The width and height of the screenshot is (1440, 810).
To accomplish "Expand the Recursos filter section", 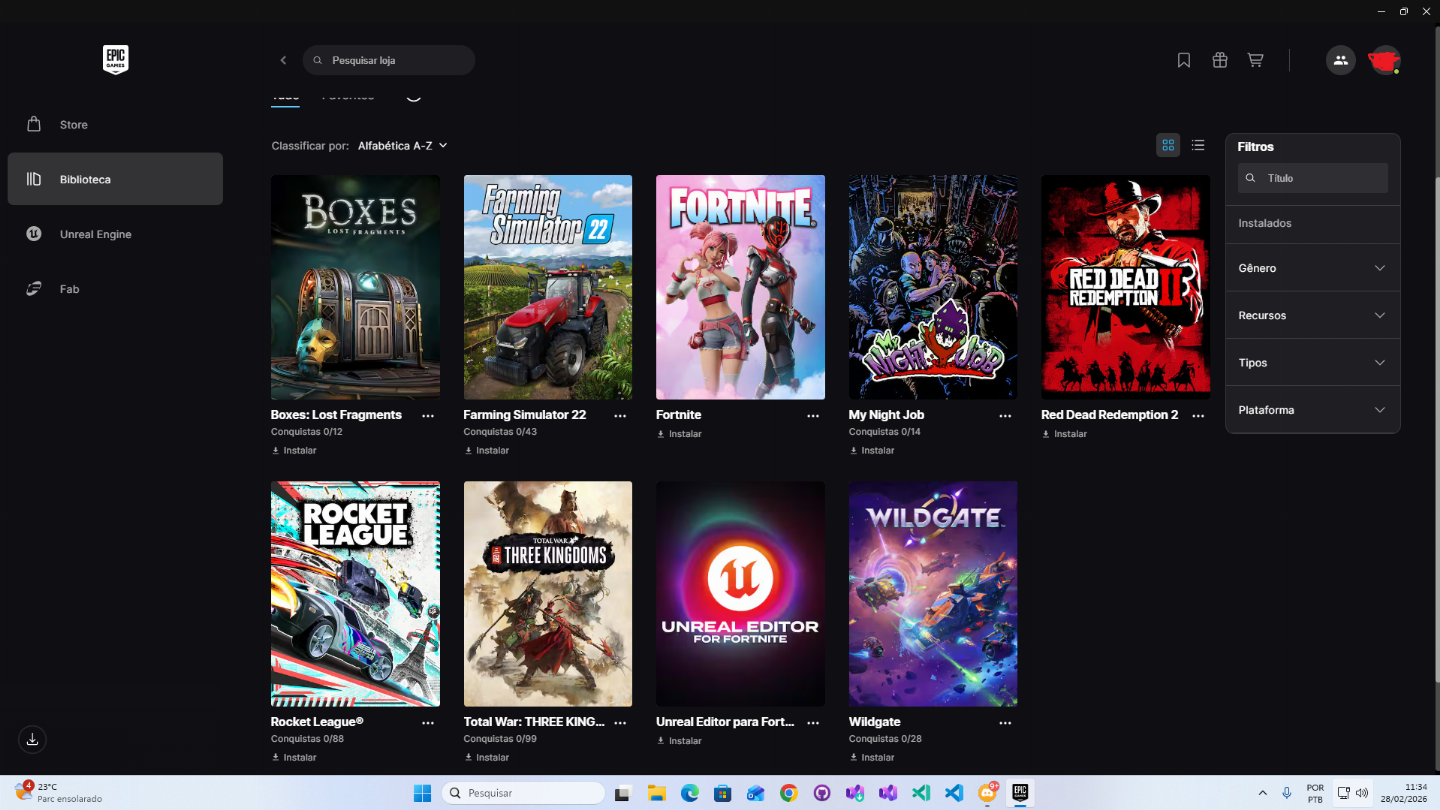I will pyautogui.click(x=1312, y=315).
